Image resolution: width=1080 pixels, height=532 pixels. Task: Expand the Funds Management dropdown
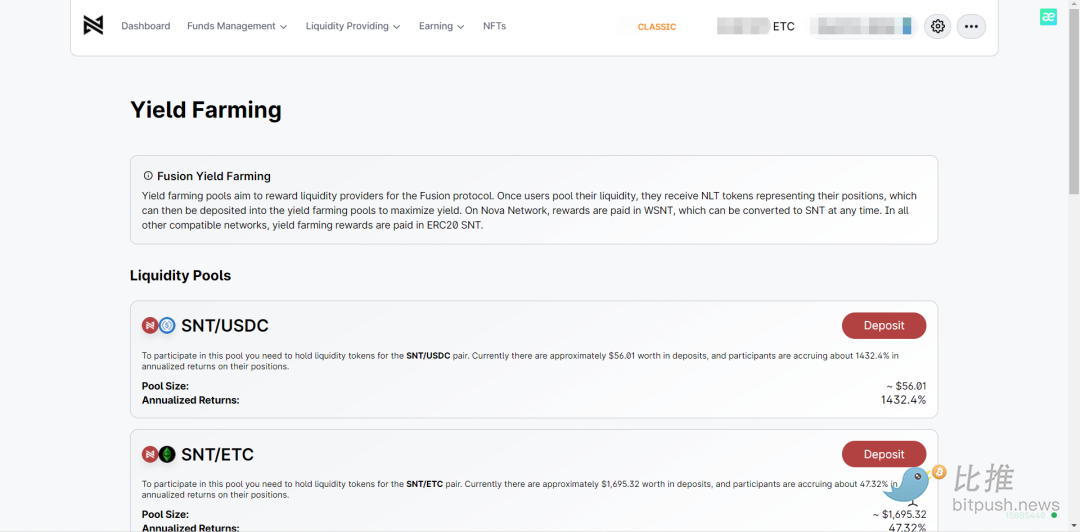237,26
